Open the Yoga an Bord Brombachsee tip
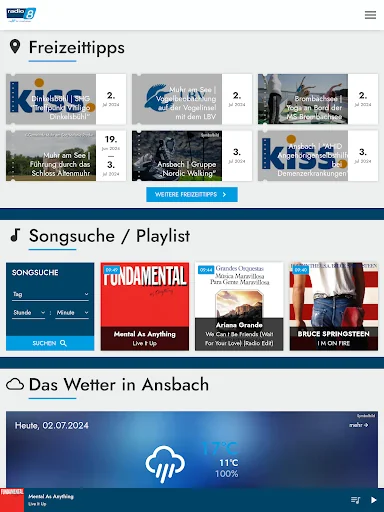The image size is (384, 512). (318, 99)
